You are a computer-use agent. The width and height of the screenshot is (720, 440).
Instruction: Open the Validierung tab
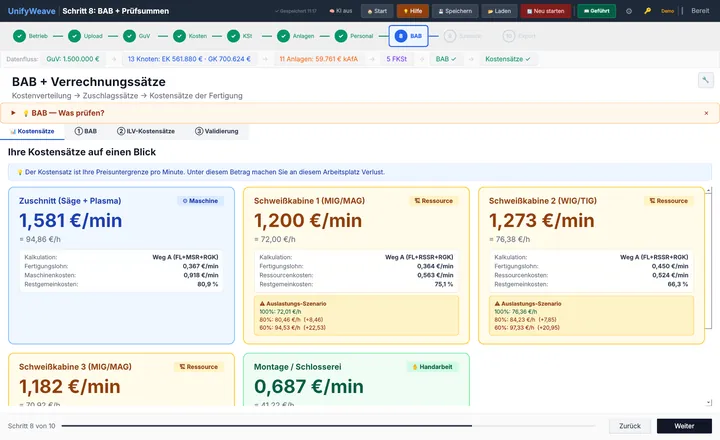[217, 131]
